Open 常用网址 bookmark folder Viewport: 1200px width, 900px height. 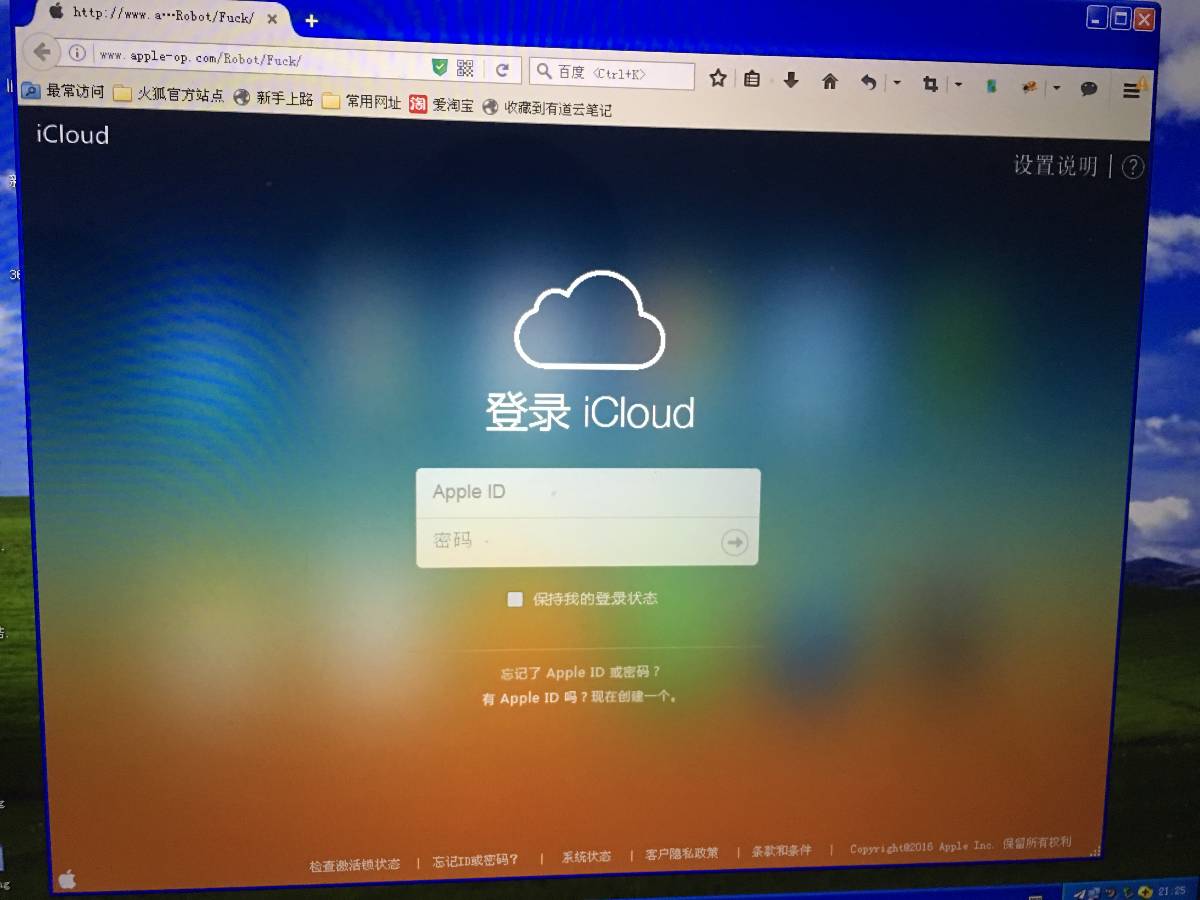pyautogui.click(x=362, y=101)
